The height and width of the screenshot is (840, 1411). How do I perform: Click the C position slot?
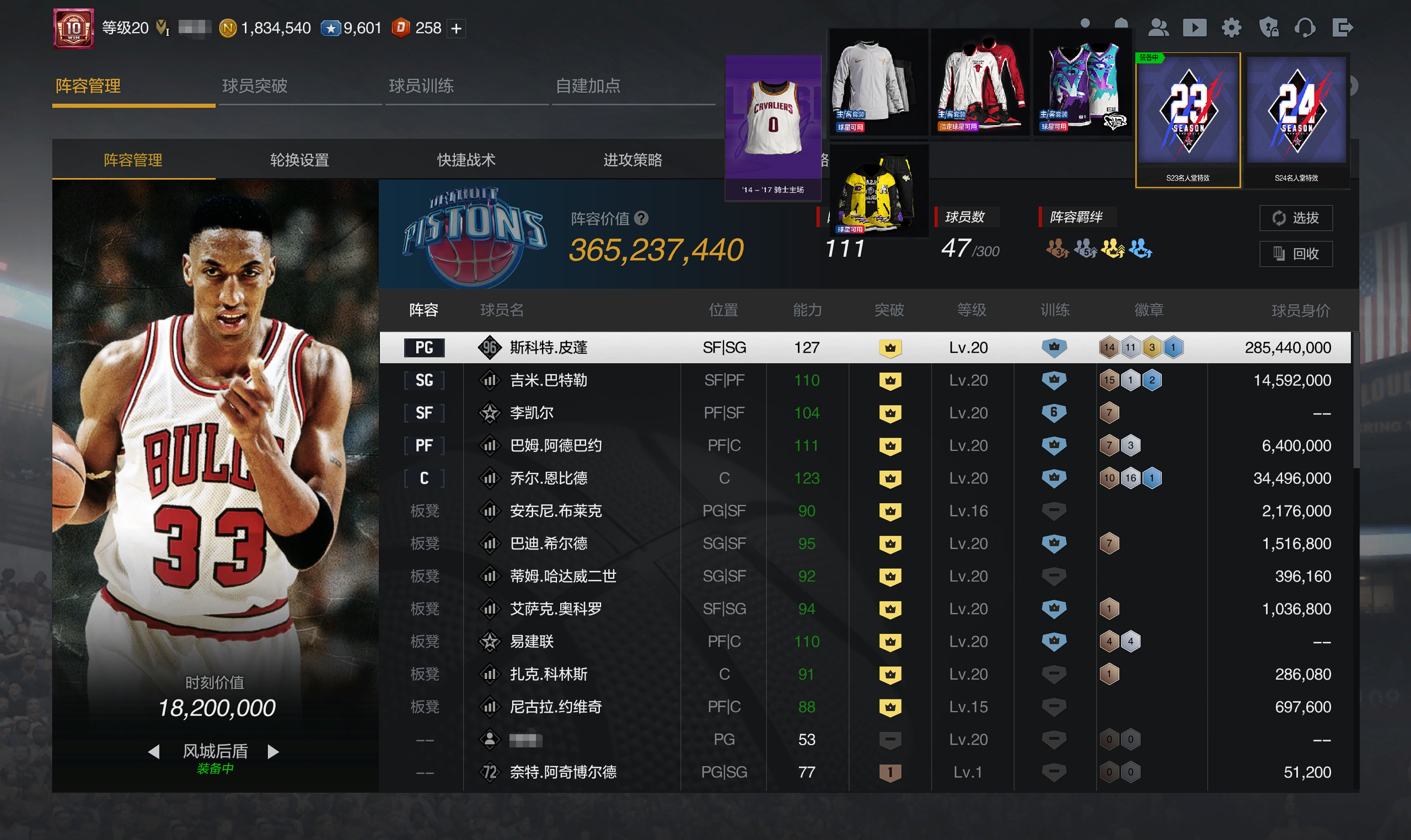click(x=424, y=478)
